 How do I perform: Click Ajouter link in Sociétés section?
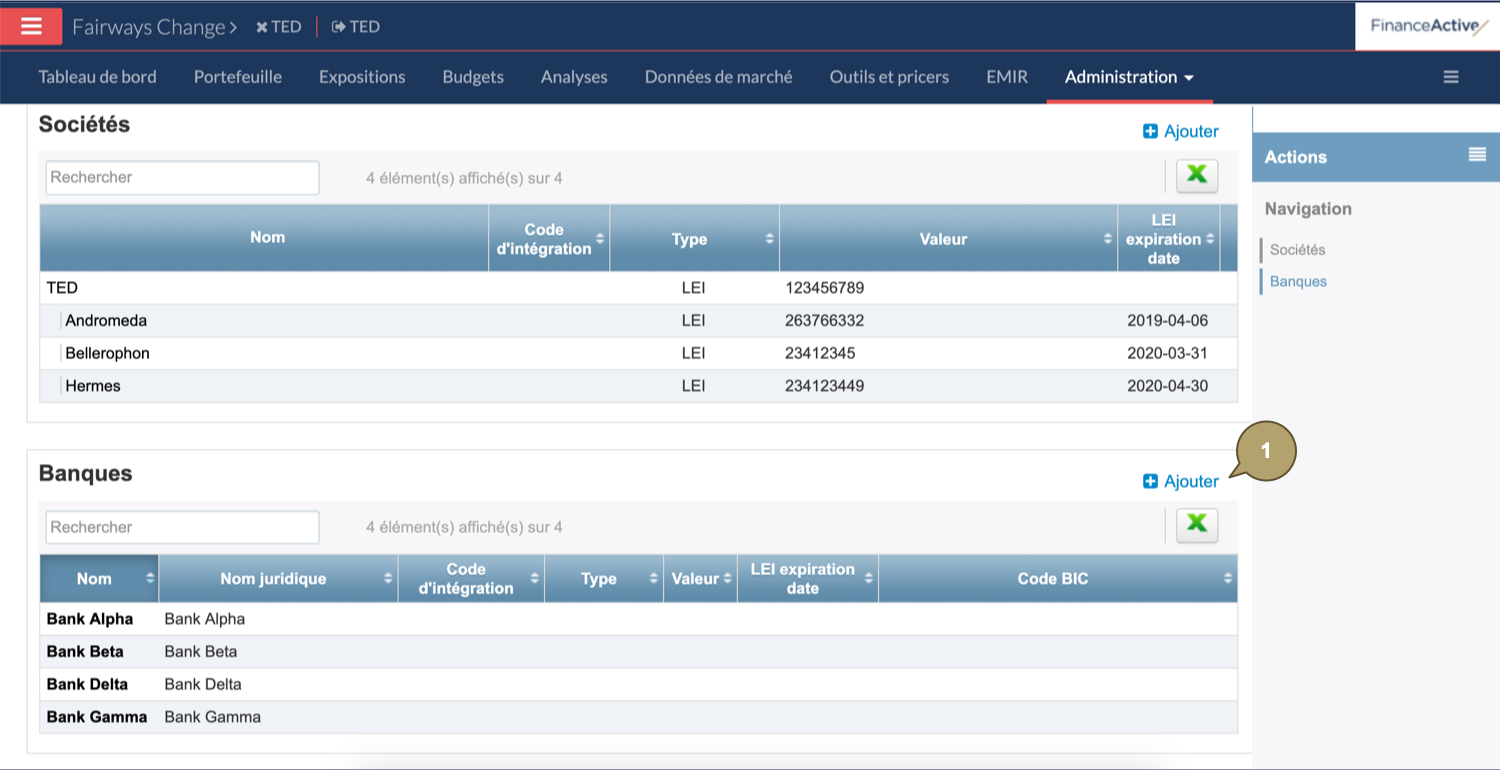pyautogui.click(x=1181, y=131)
